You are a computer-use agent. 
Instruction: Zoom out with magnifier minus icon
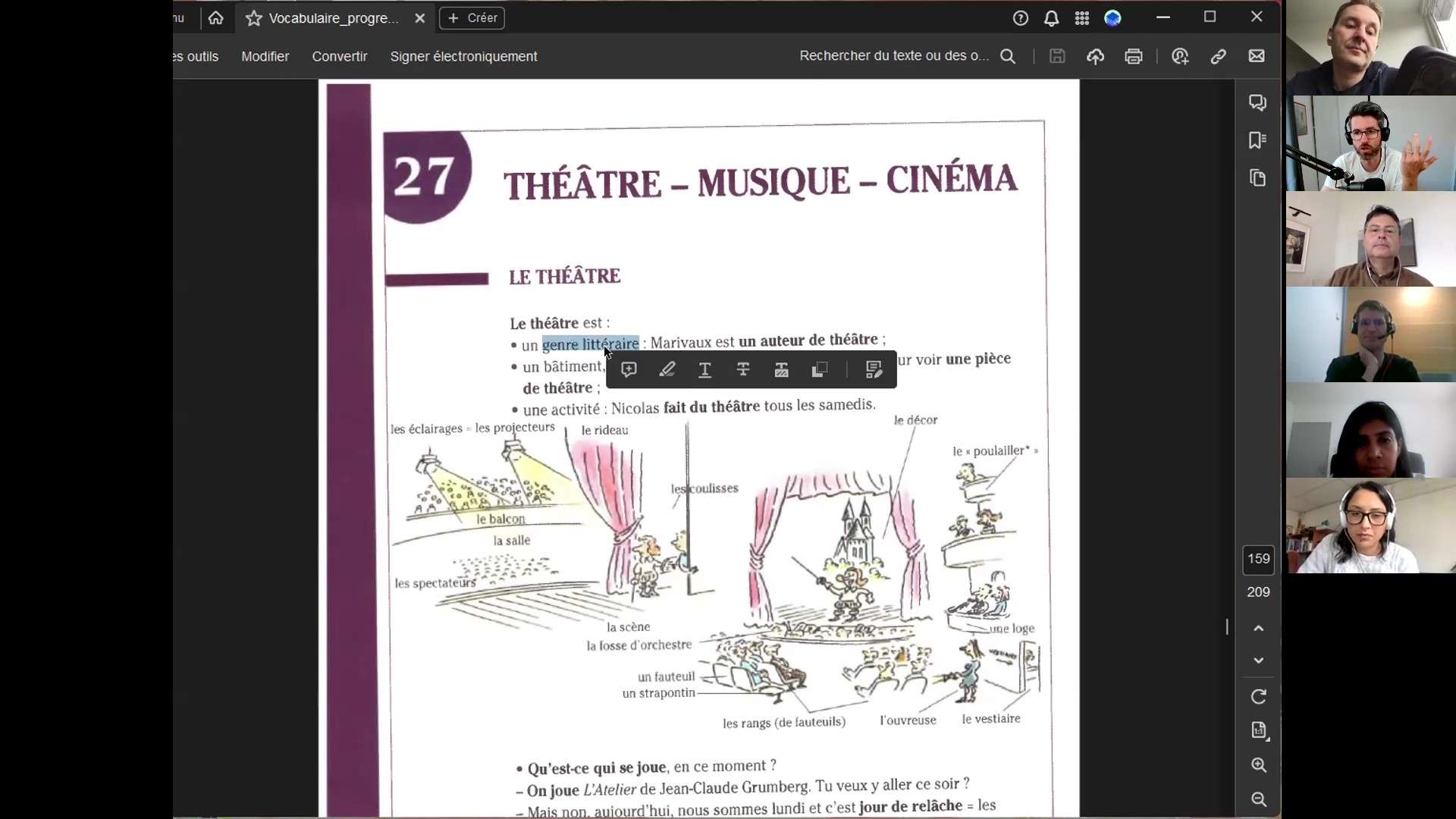pos(1259,799)
